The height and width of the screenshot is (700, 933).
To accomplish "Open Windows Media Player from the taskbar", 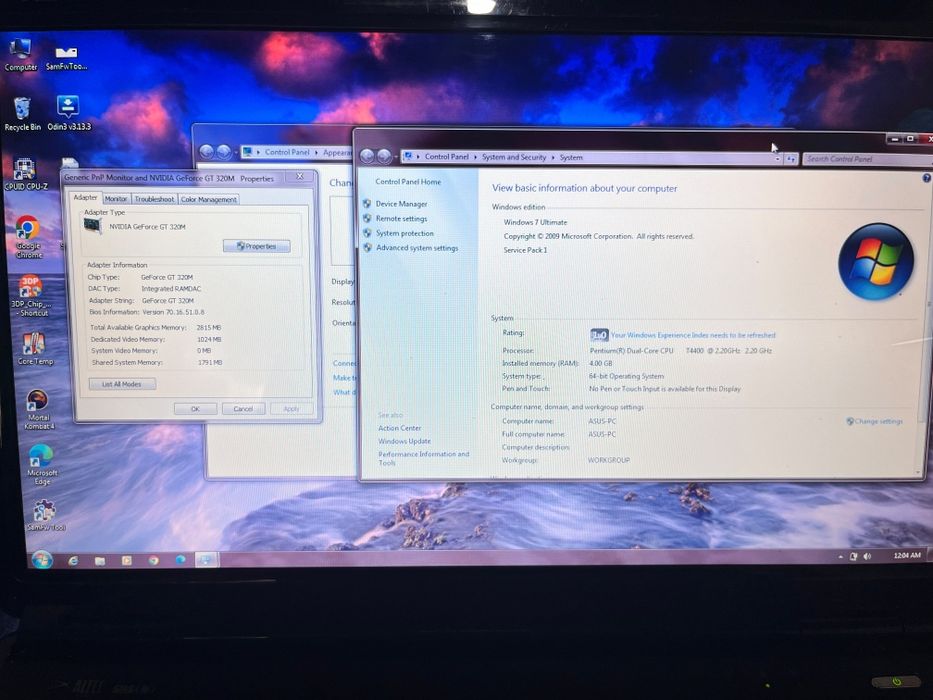I will [x=127, y=560].
